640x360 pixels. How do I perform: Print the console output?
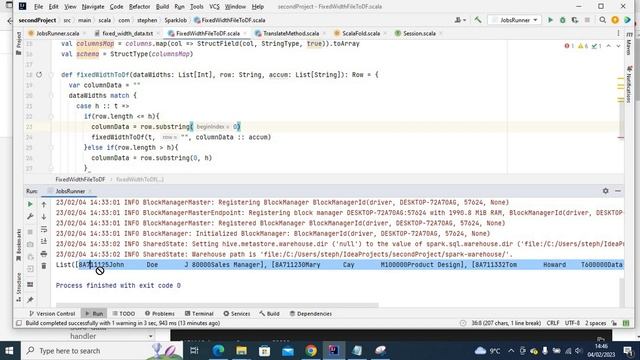(x=44, y=254)
